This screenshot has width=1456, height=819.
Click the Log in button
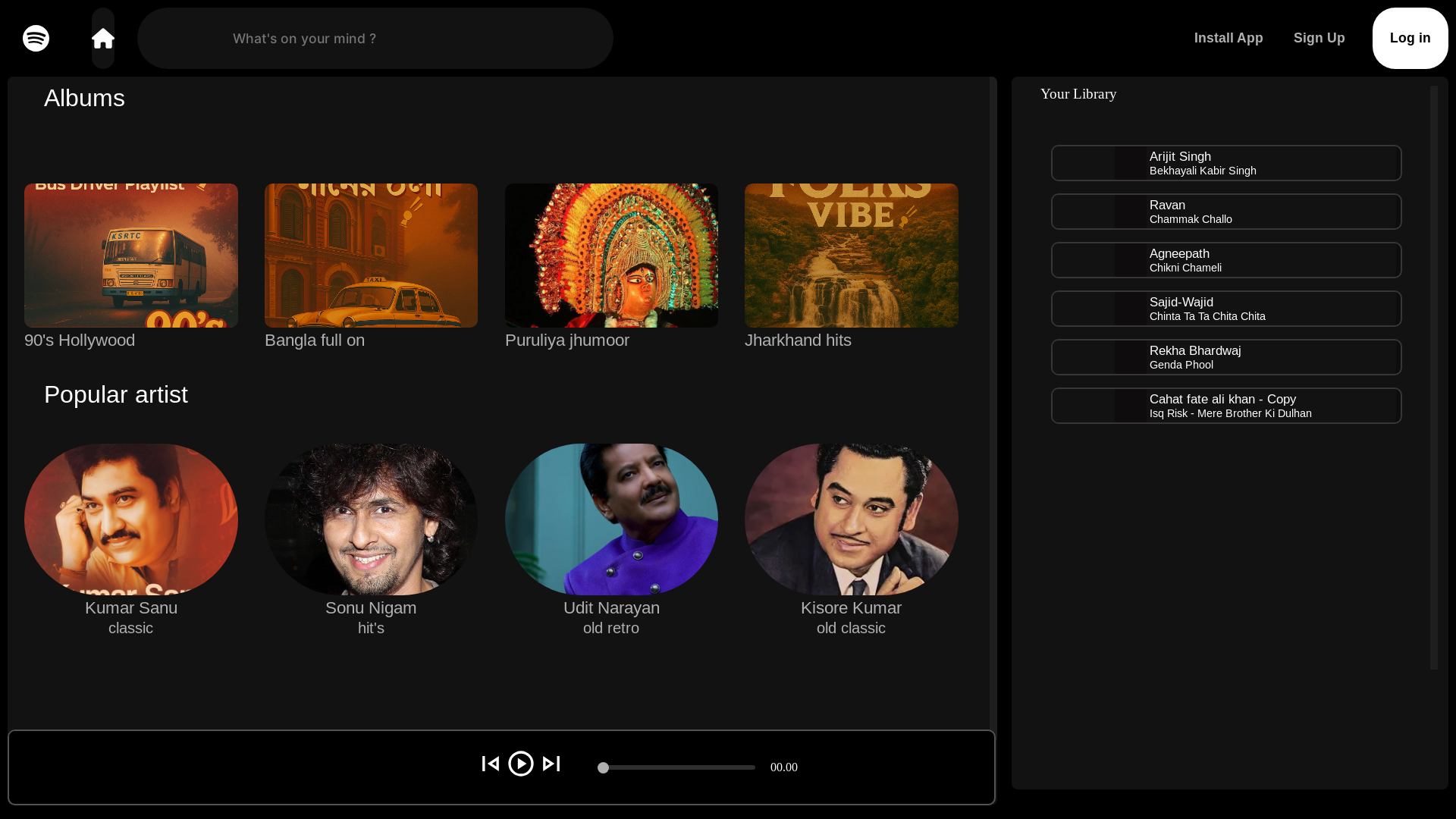click(1410, 38)
